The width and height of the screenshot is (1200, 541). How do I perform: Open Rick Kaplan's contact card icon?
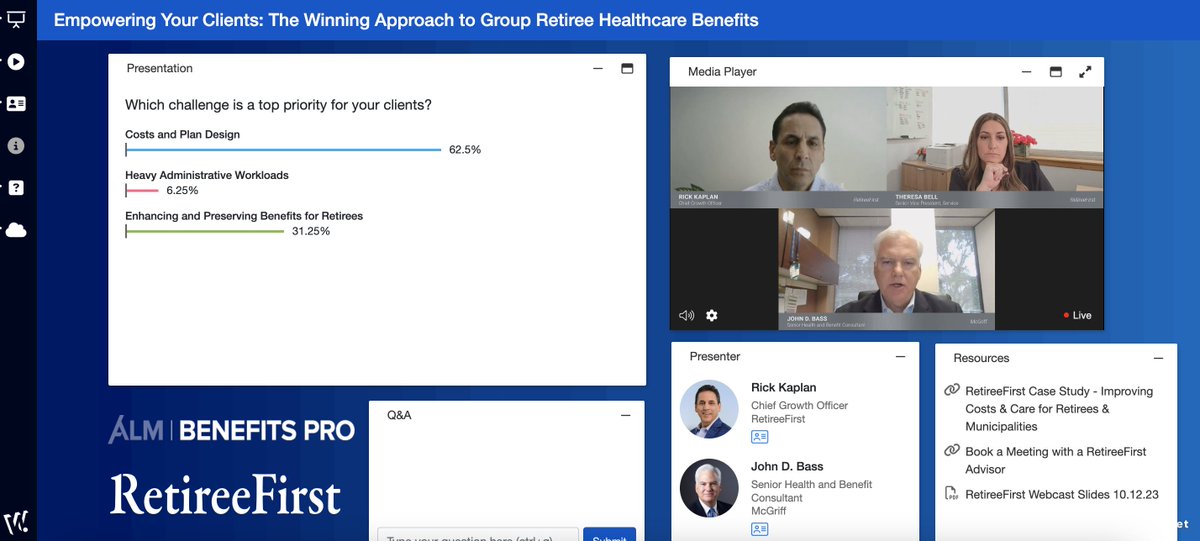[x=760, y=437]
